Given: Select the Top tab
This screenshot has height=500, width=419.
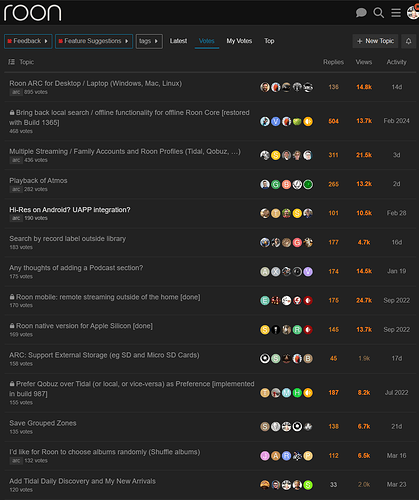Looking at the screenshot, I should [269, 41].
